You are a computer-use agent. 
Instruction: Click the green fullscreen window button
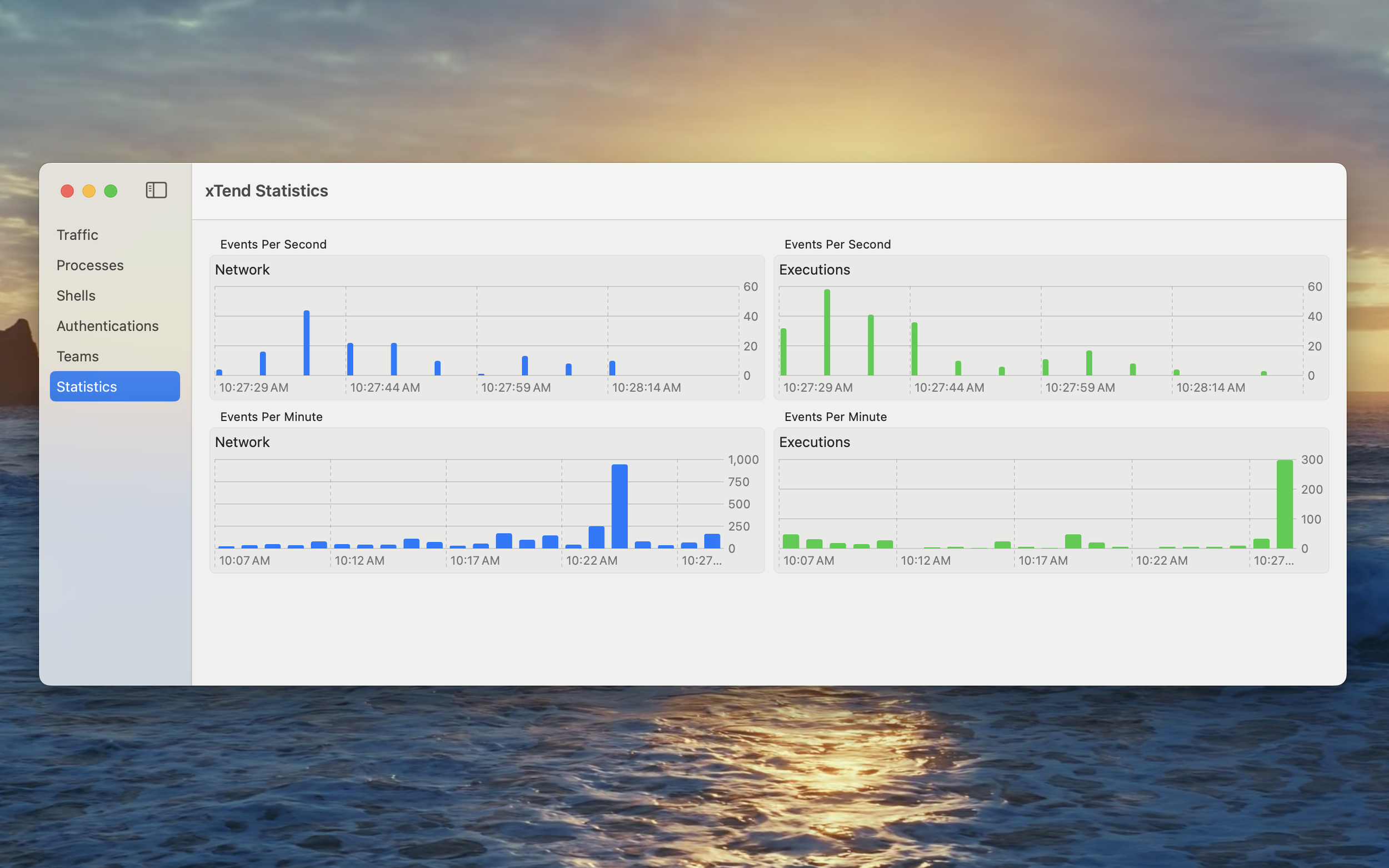click(x=111, y=190)
